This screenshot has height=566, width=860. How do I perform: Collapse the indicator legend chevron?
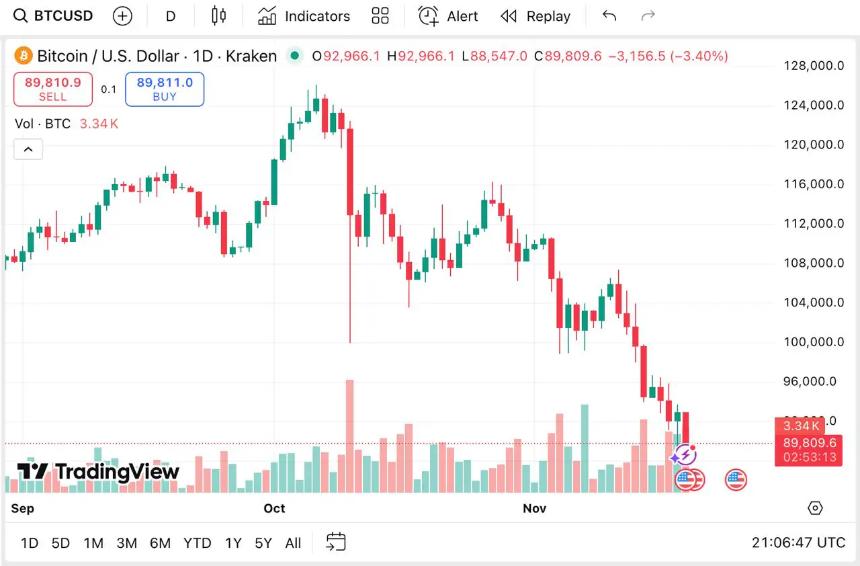pos(28,149)
